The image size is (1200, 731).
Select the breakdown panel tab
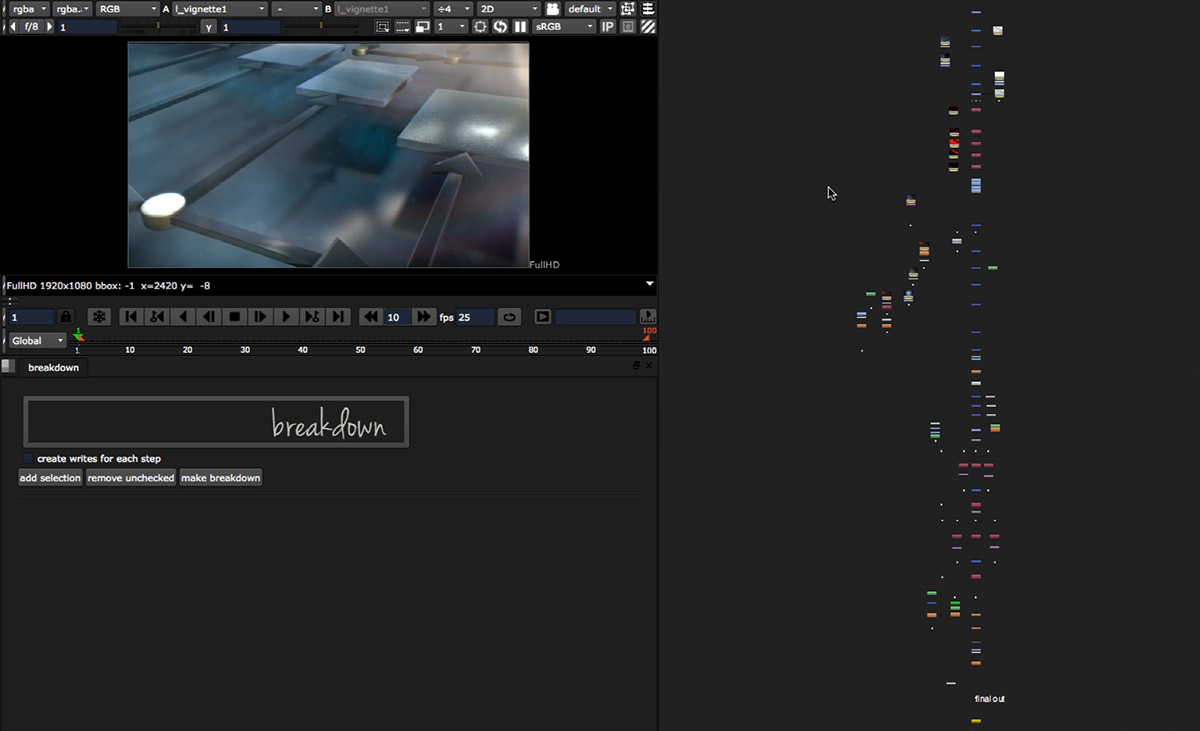coord(53,368)
